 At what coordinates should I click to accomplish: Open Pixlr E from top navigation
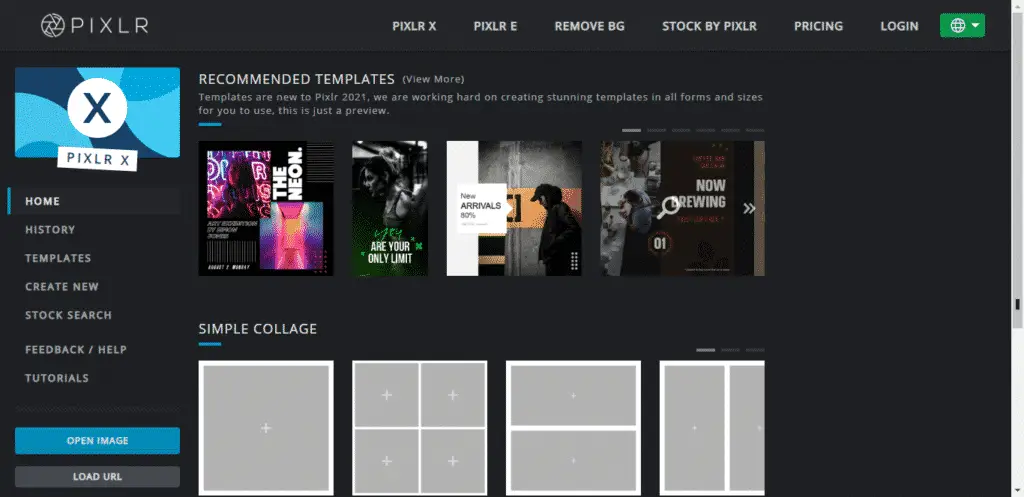pos(495,26)
